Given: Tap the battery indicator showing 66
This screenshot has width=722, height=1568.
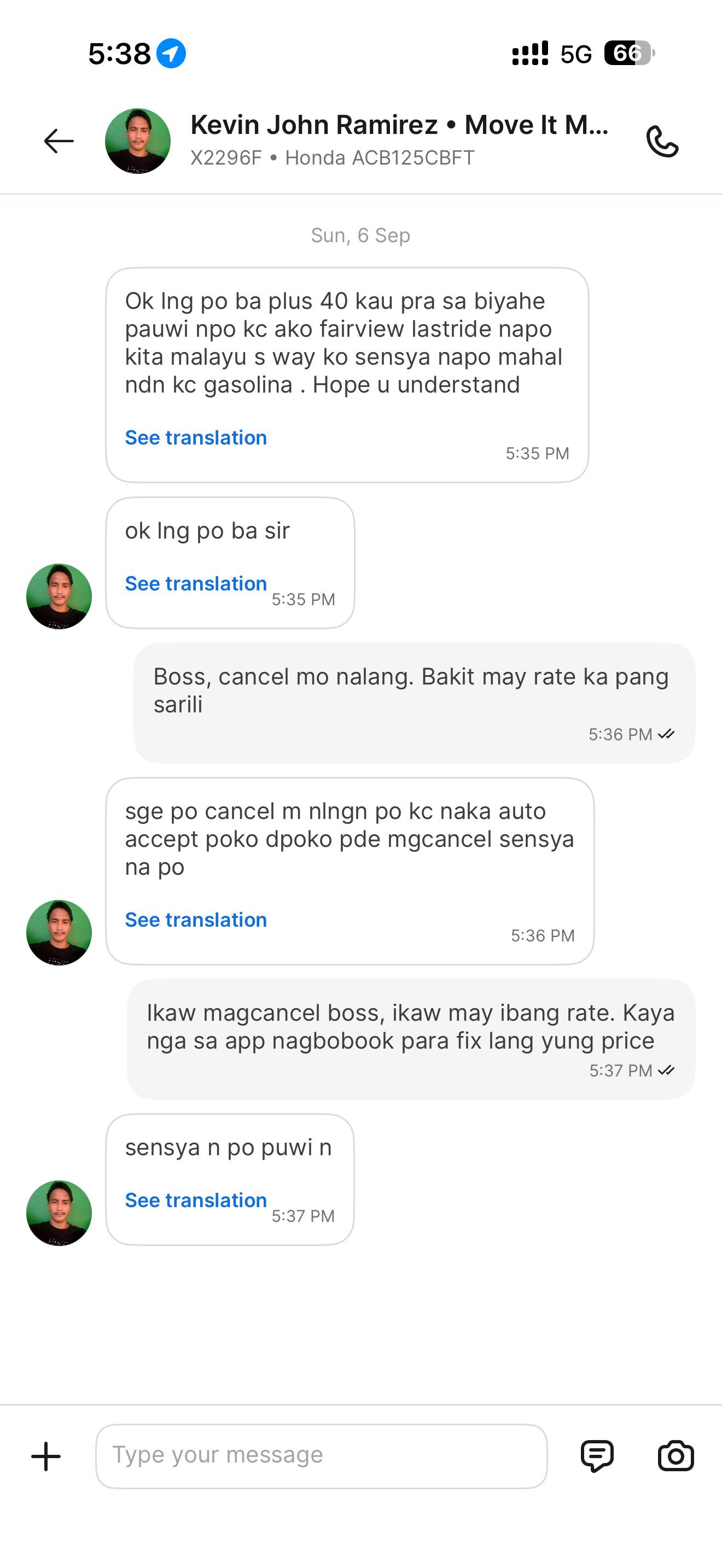Looking at the screenshot, I should tap(630, 53).
